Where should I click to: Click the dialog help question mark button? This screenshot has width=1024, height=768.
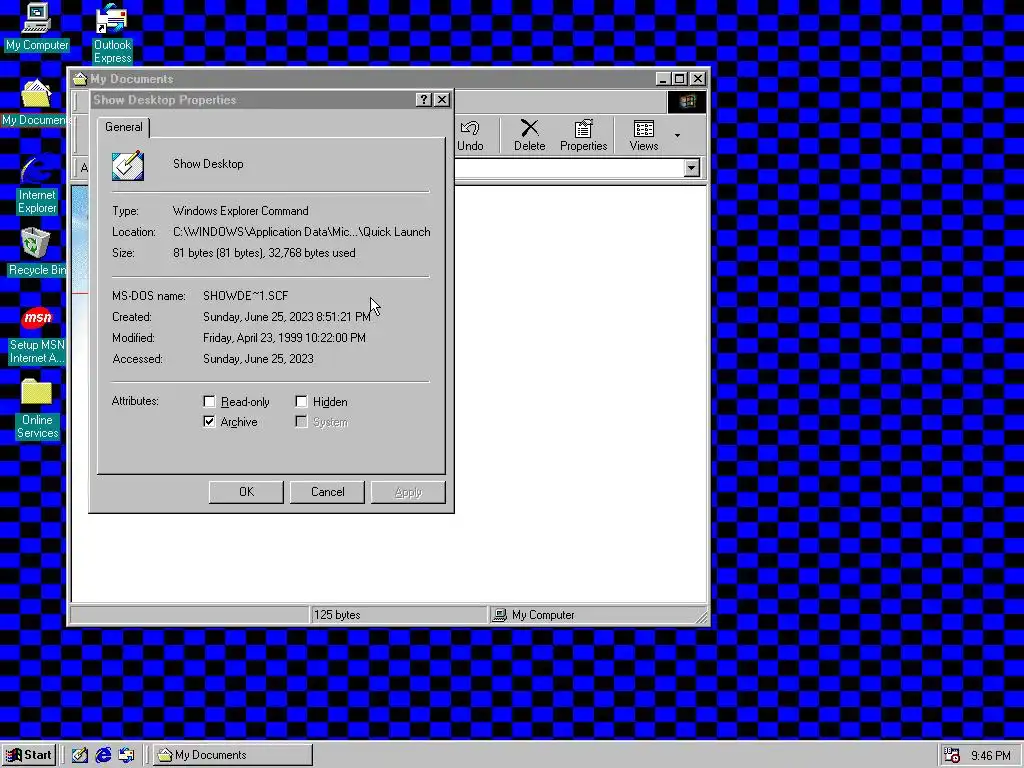tap(424, 99)
